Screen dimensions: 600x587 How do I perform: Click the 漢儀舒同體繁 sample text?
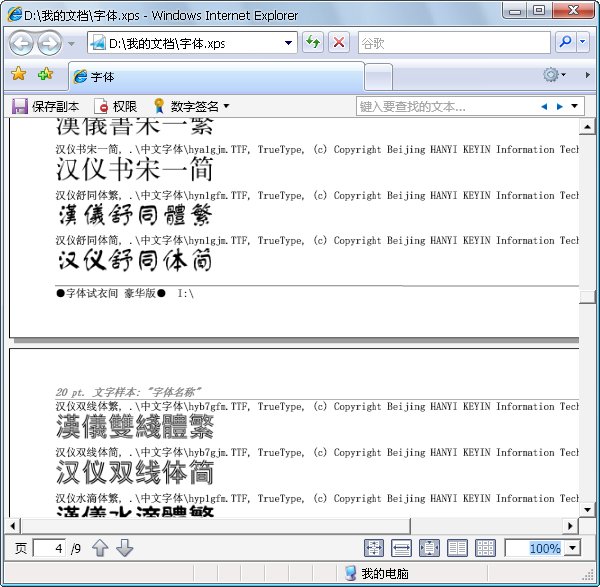pyautogui.click(x=135, y=215)
